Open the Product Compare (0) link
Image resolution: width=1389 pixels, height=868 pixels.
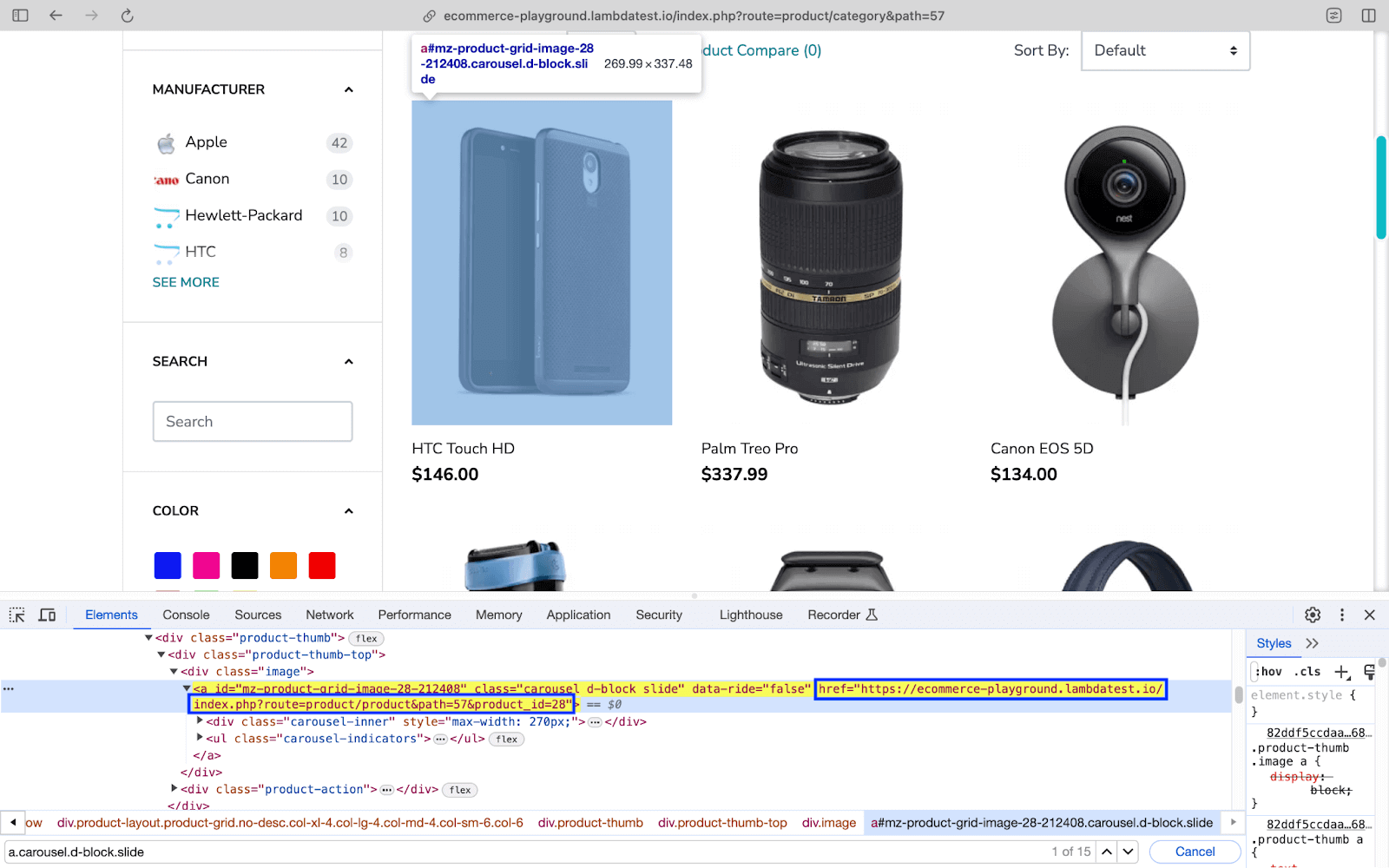tap(760, 50)
